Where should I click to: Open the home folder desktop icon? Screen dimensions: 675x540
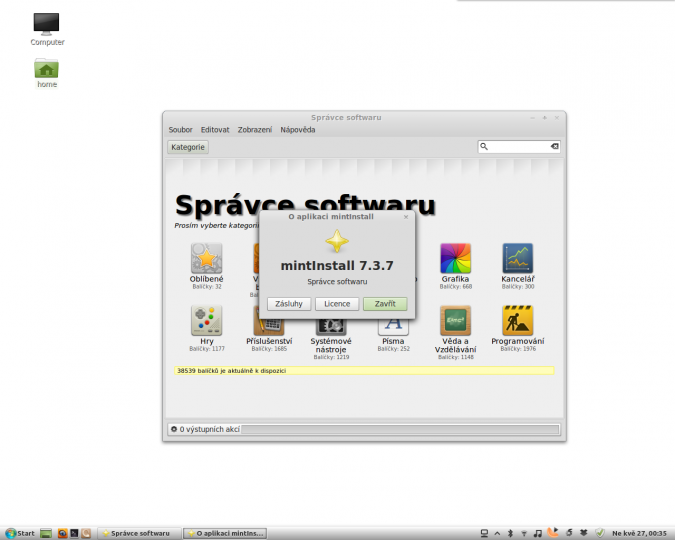[46, 68]
